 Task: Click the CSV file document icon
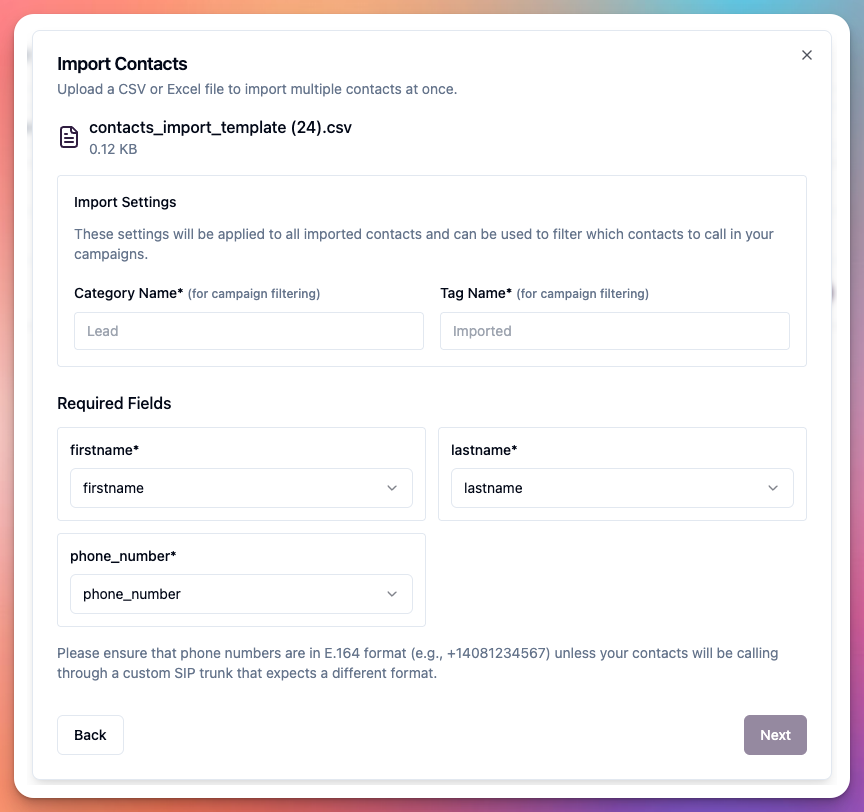click(x=69, y=137)
